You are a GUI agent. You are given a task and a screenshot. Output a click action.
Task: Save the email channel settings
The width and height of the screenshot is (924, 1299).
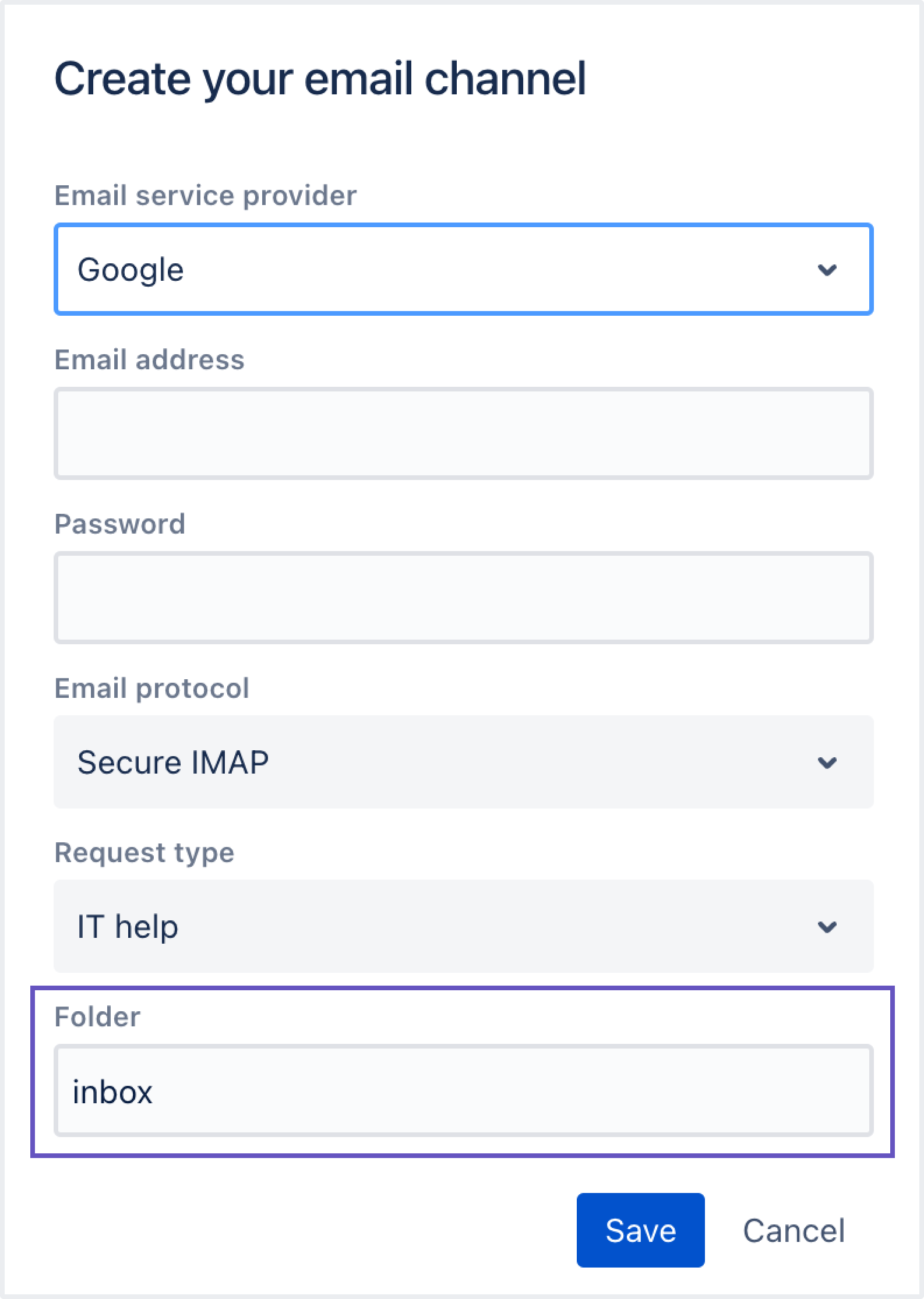pyautogui.click(x=640, y=1230)
